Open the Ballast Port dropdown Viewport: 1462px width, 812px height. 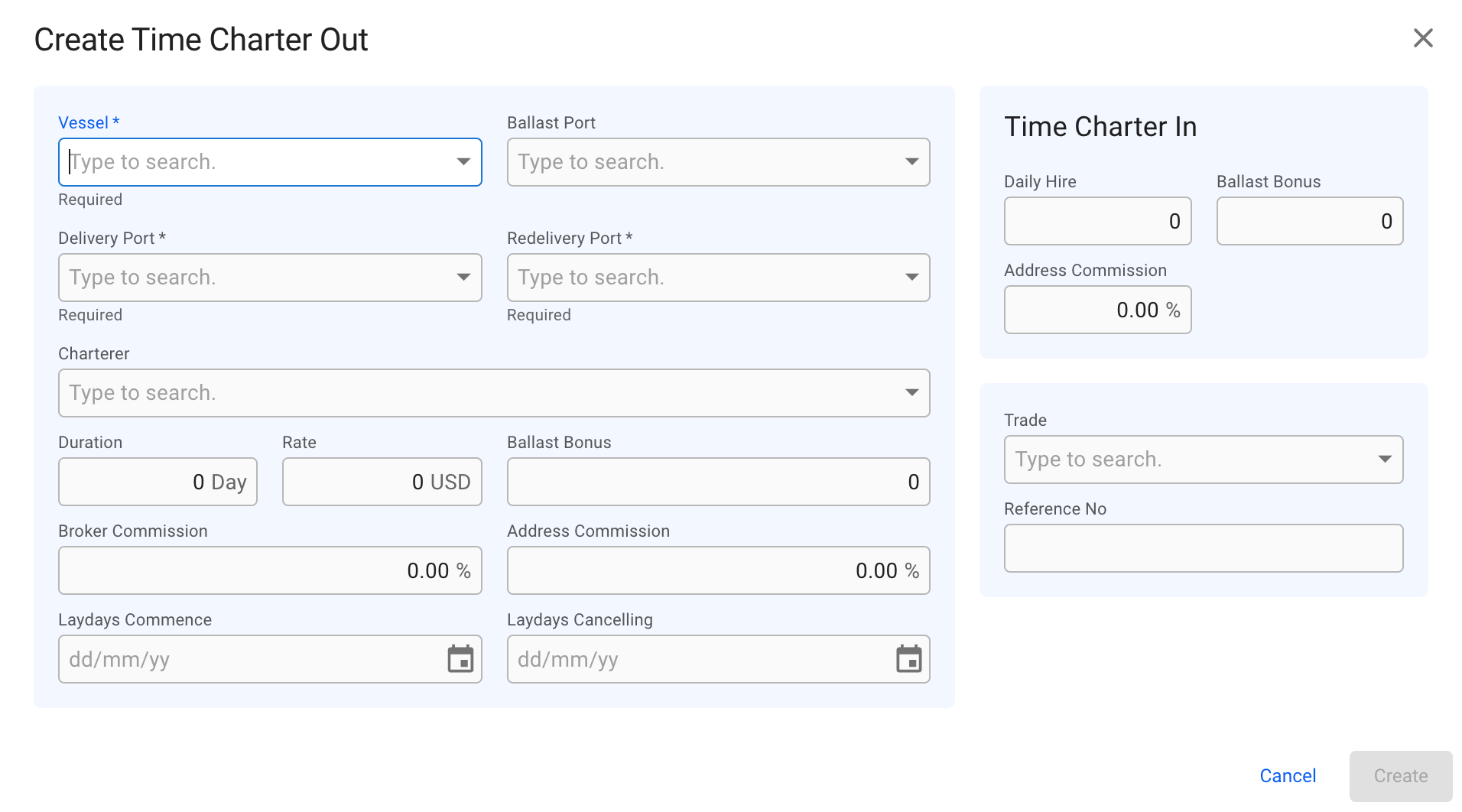(x=911, y=161)
